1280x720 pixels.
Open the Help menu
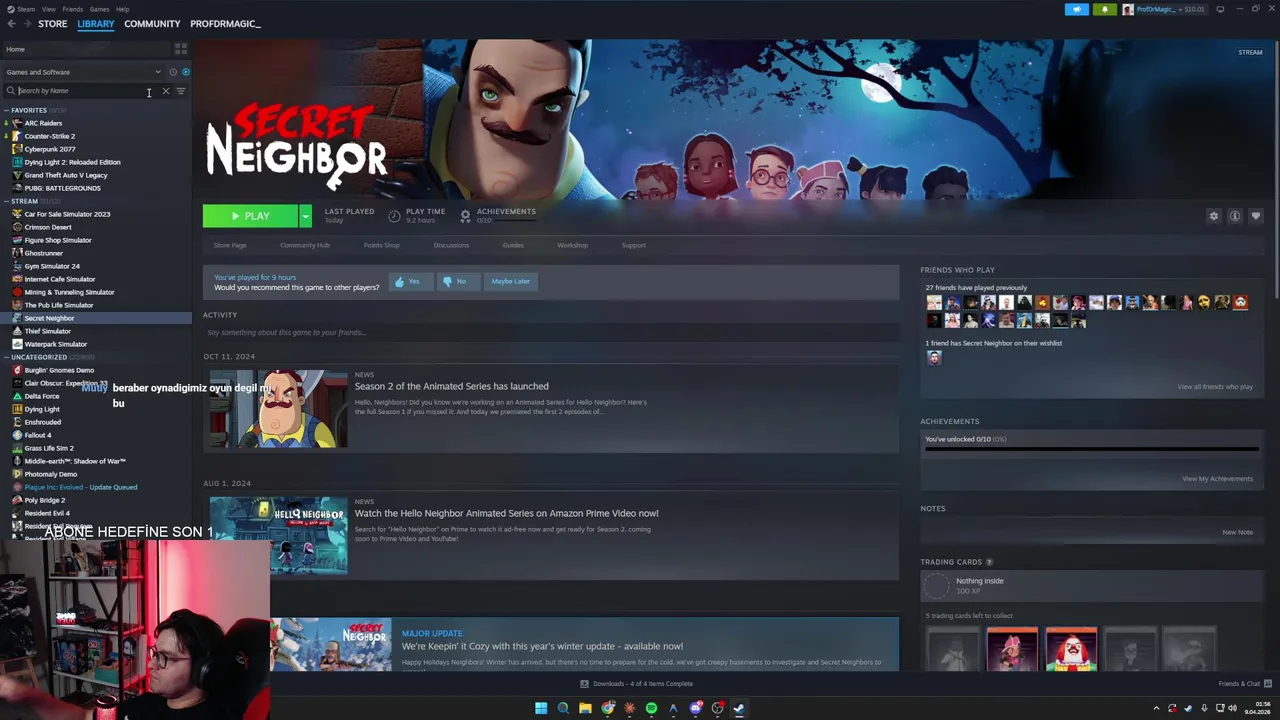point(122,9)
